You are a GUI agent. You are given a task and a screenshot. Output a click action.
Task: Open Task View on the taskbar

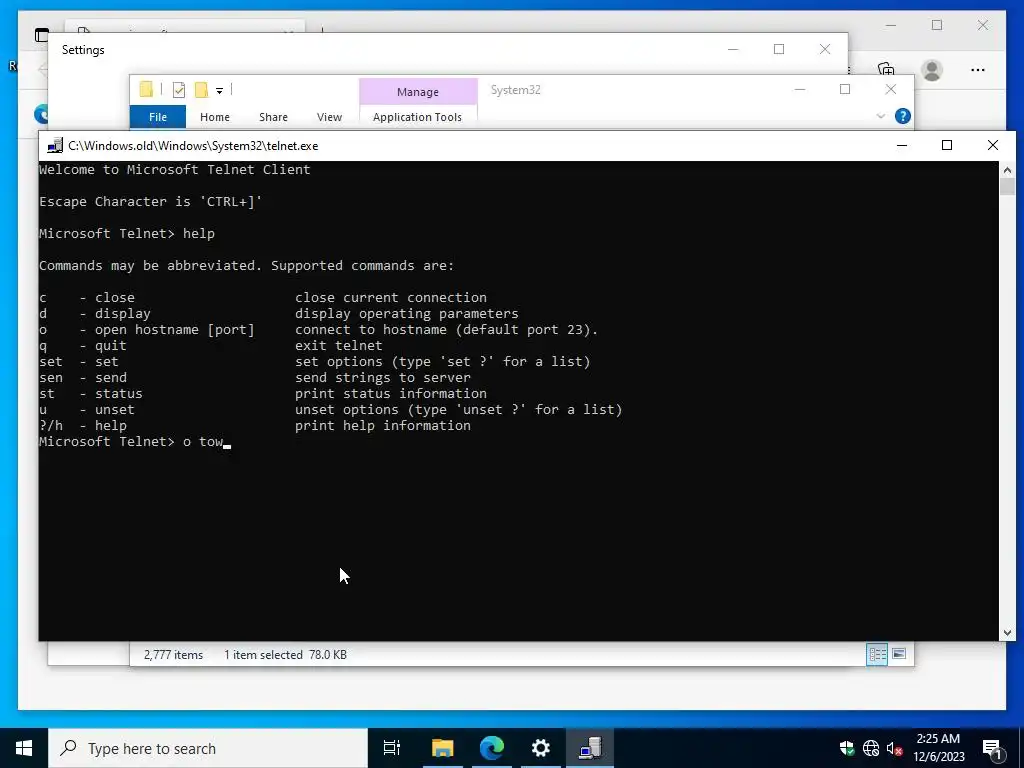pyautogui.click(x=391, y=748)
